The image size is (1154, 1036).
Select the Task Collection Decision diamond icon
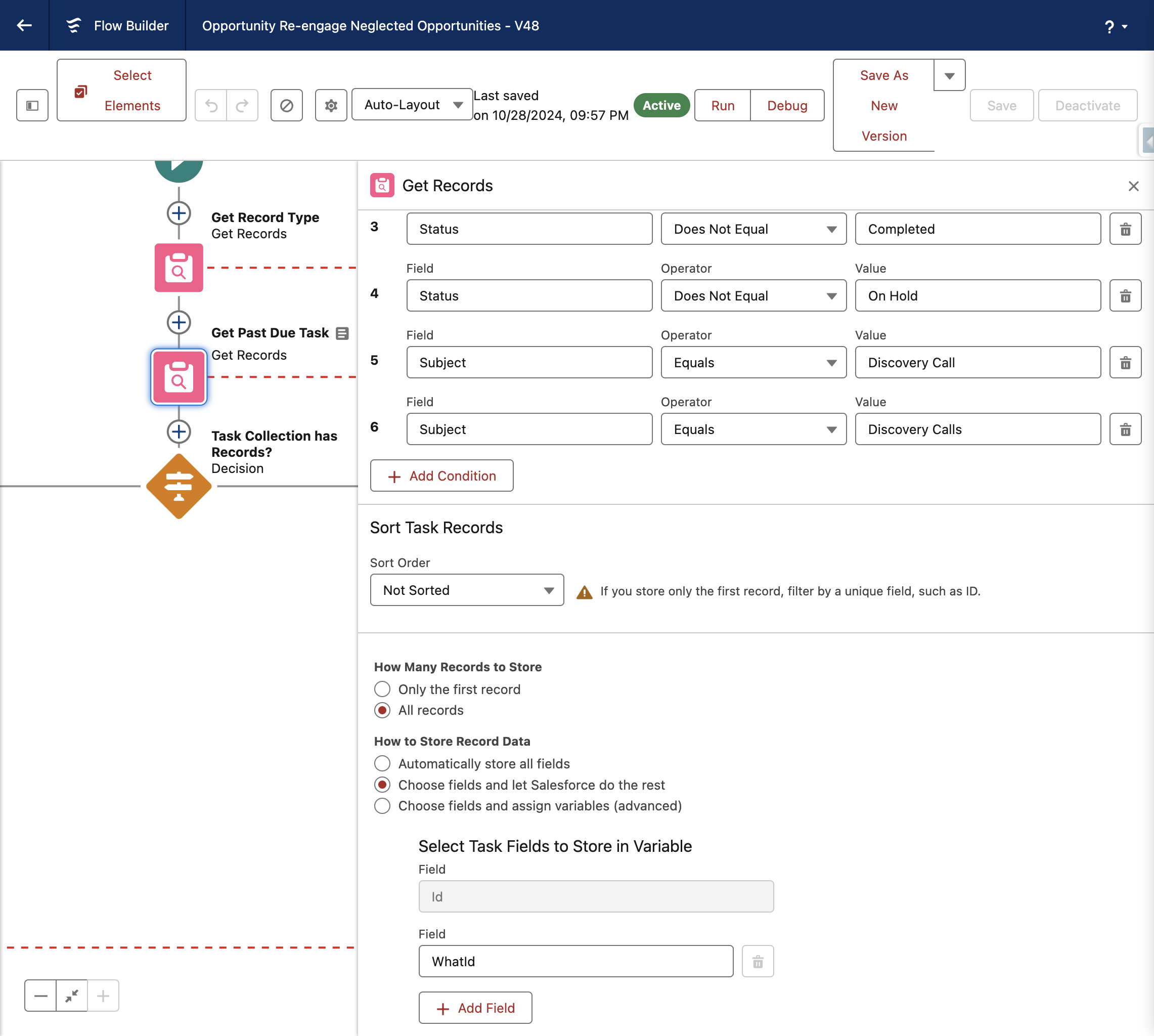[179, 486]
